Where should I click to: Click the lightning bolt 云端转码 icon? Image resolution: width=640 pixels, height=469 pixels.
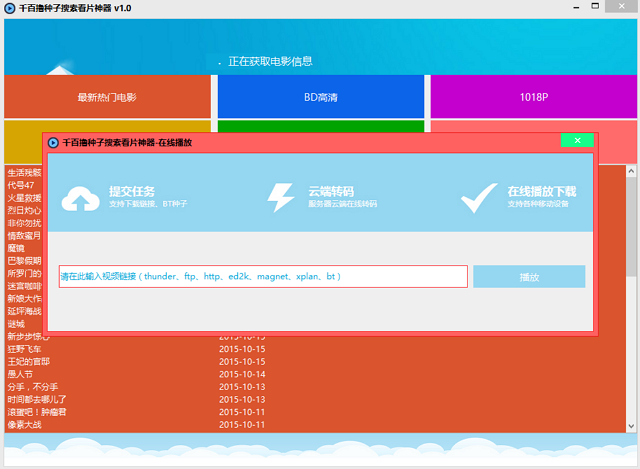point(281,197)
